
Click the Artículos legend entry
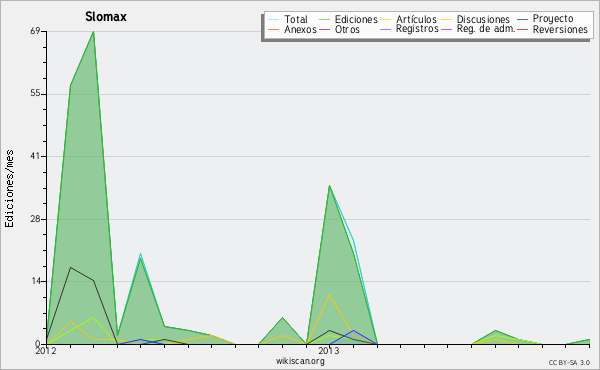(416, 19)
